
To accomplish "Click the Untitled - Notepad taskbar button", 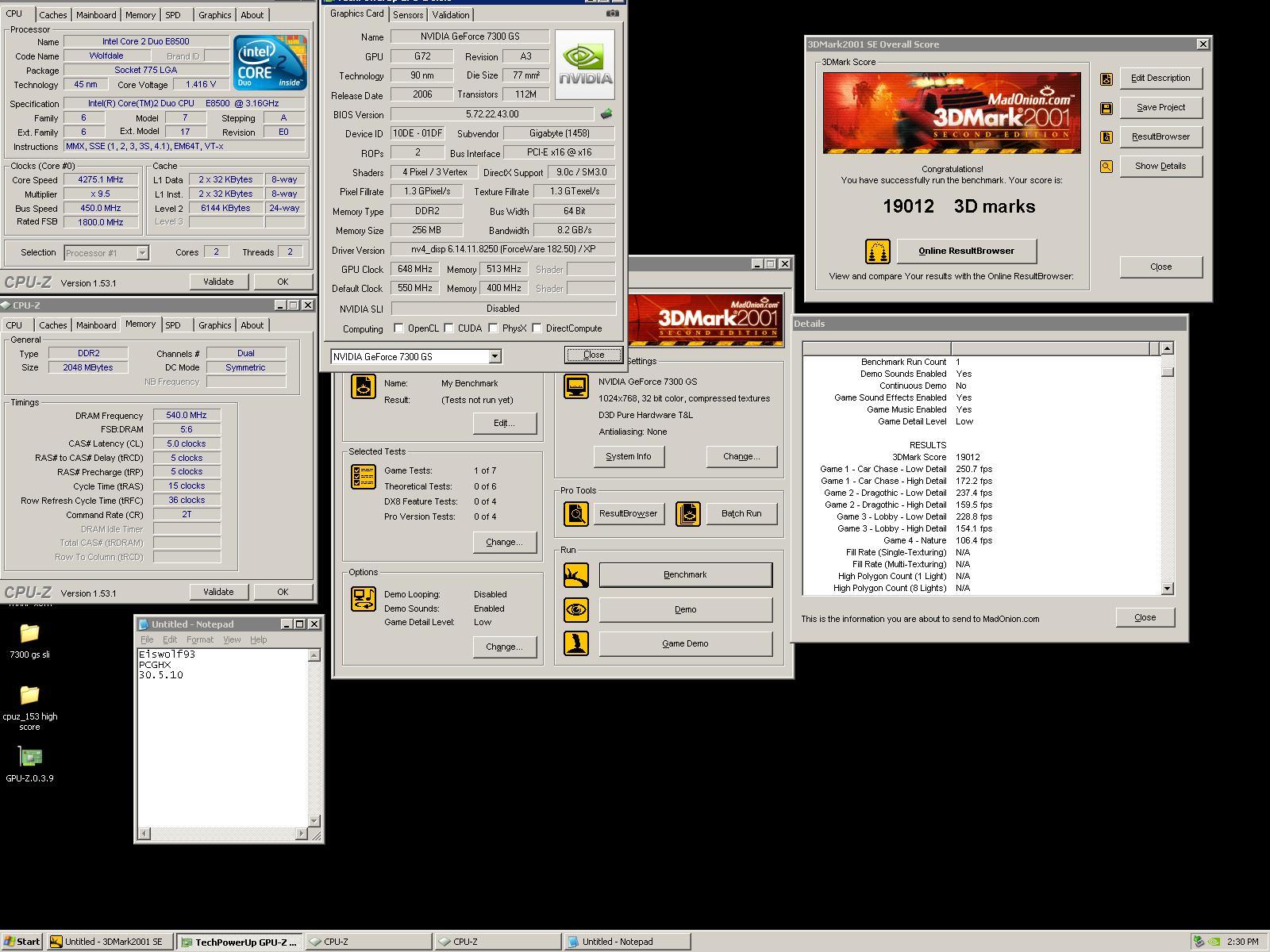I will 627,942.
